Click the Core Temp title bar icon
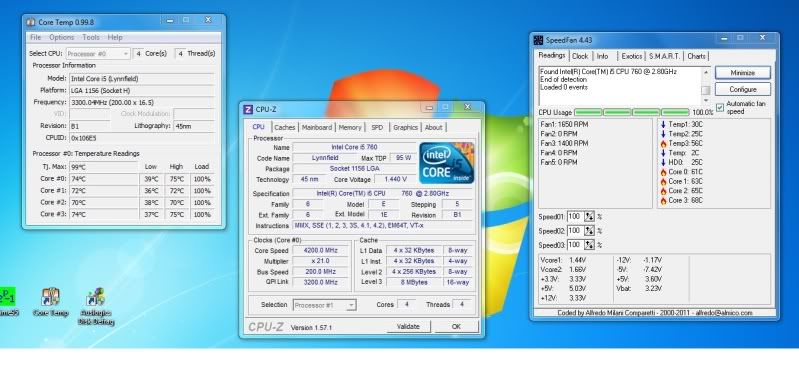 coord(31,22)
